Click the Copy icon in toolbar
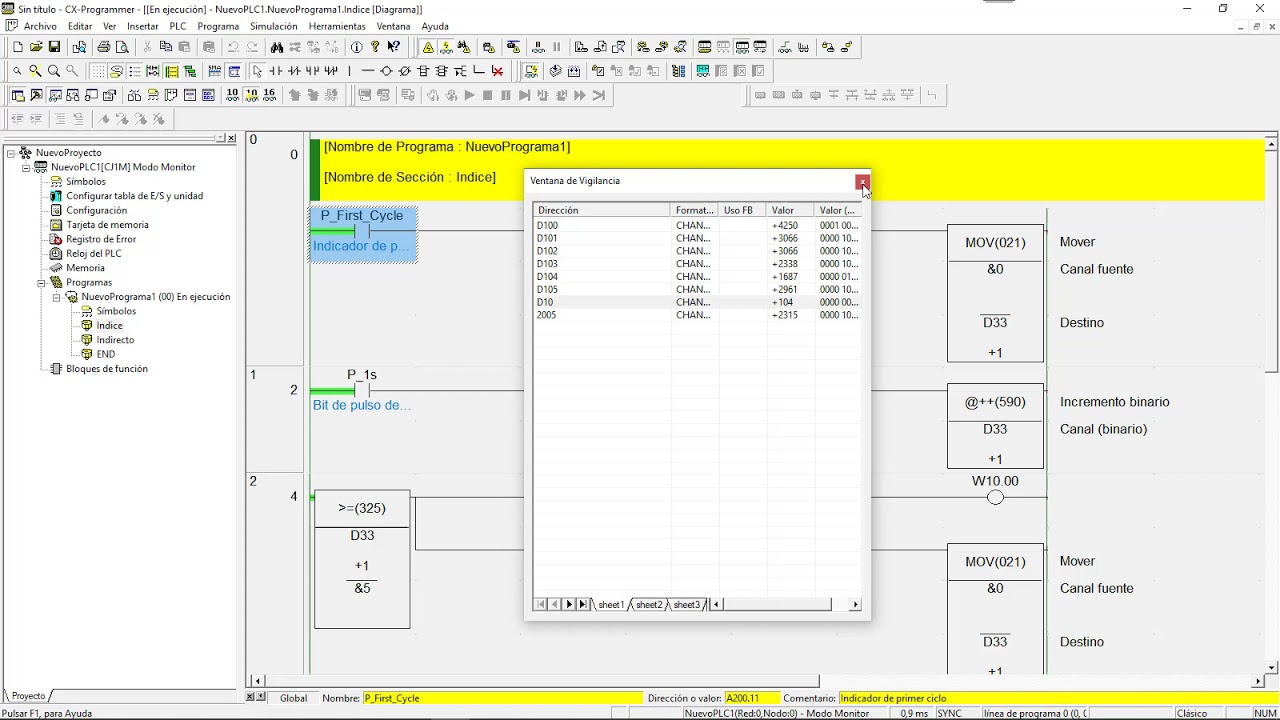The height and width of the screenshot is (720, 1280). click(166, 47)
